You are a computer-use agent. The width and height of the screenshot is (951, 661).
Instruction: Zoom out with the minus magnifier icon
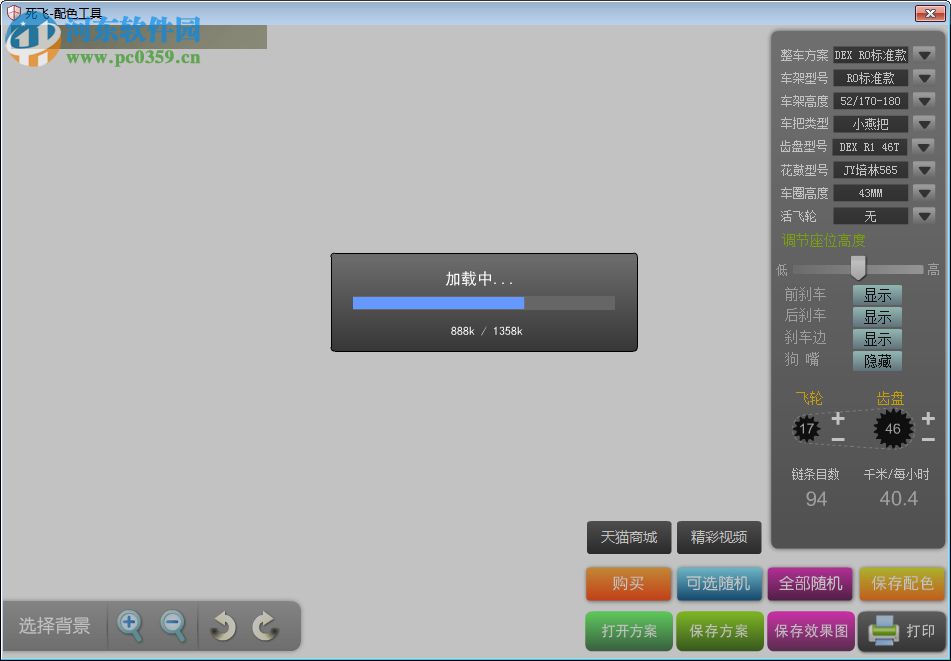pos(173,626)
